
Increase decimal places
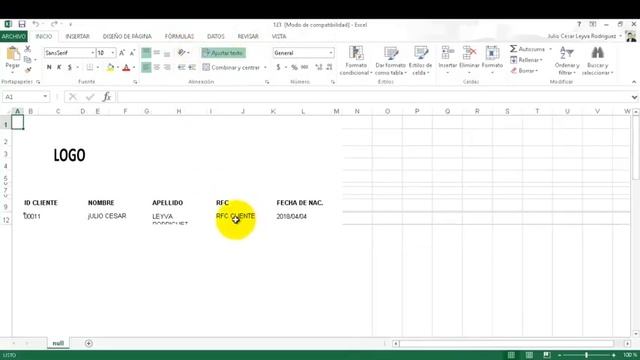tap(319, 67)
